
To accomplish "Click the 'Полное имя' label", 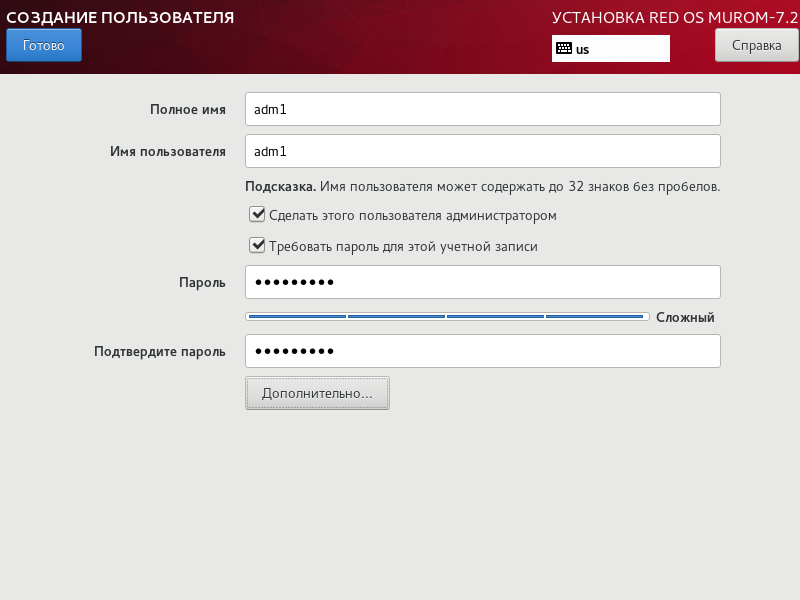I will (x=187, y=110).
